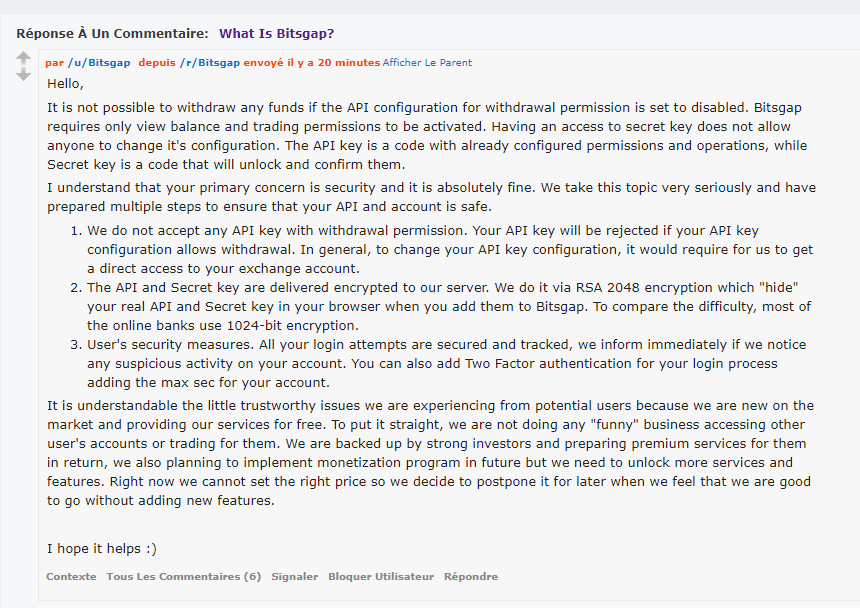Select 'Contexte' to view comment context

click(x=71, y=576)
